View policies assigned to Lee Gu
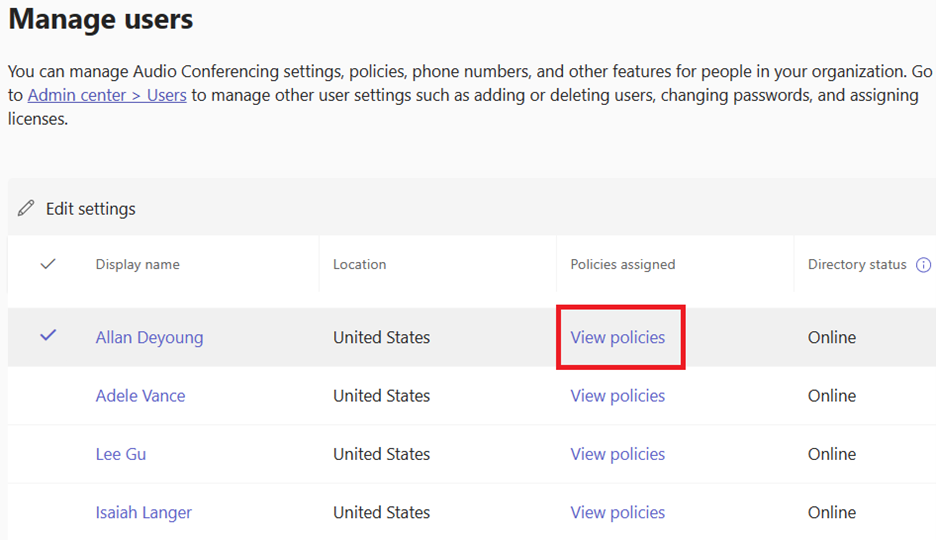936x540 pixels. 617,454
